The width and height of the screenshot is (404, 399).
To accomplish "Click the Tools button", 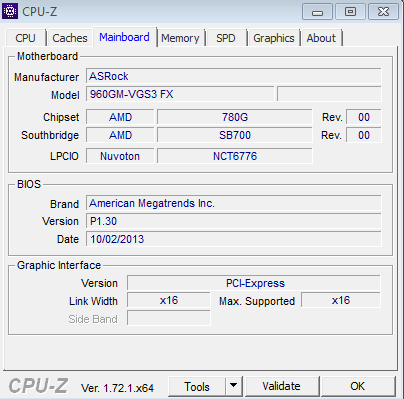I will [x=197, y=387].
